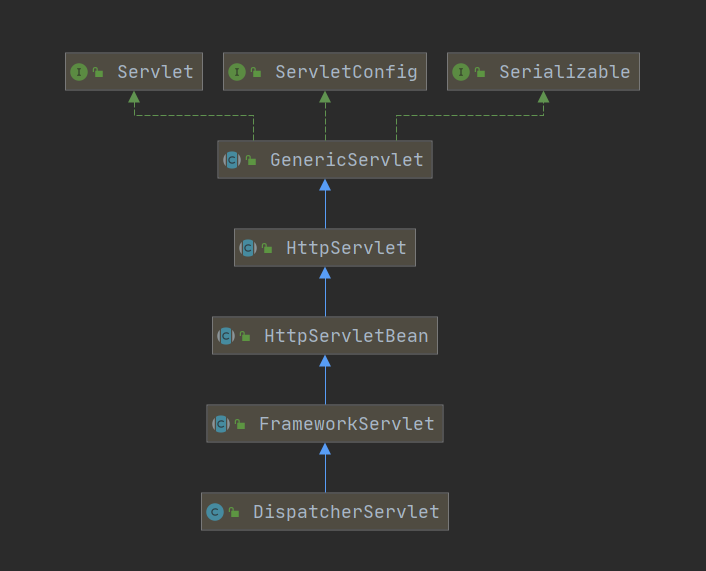
Task: Click the public lock icon on HttpServletBean
Action: click(x=245, y=336)
